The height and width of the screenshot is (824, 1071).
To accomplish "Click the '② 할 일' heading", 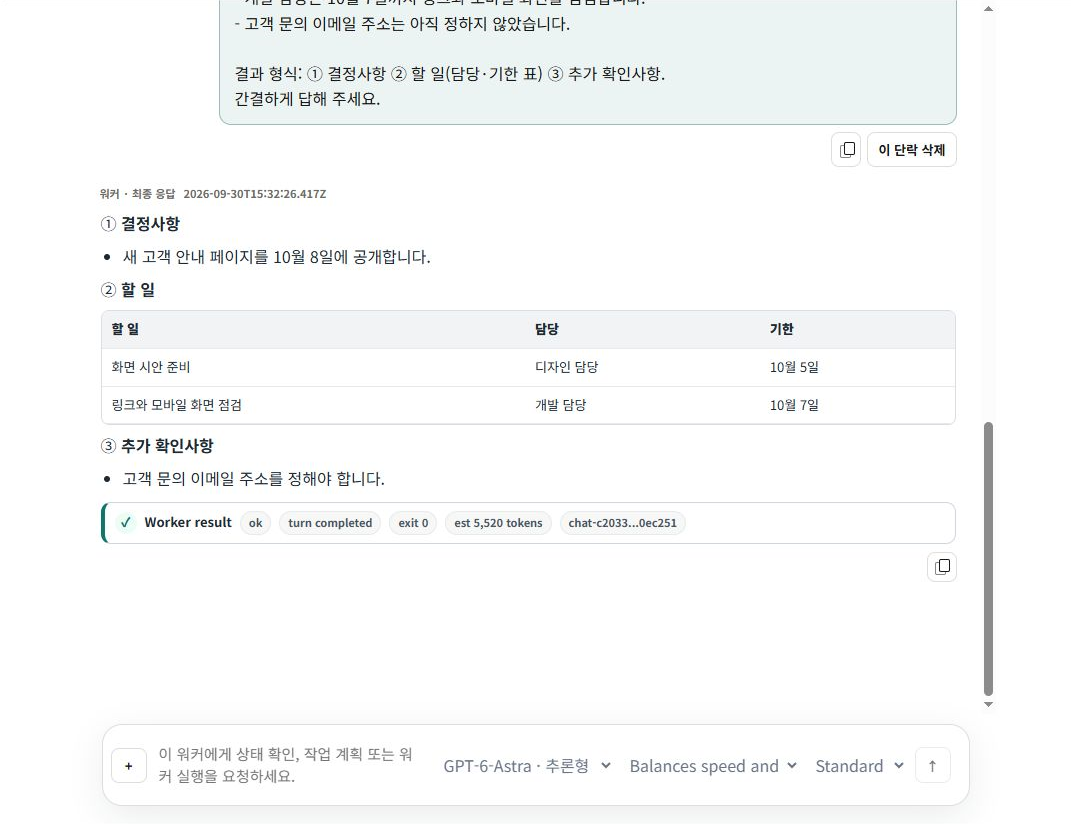I will 128,290.
